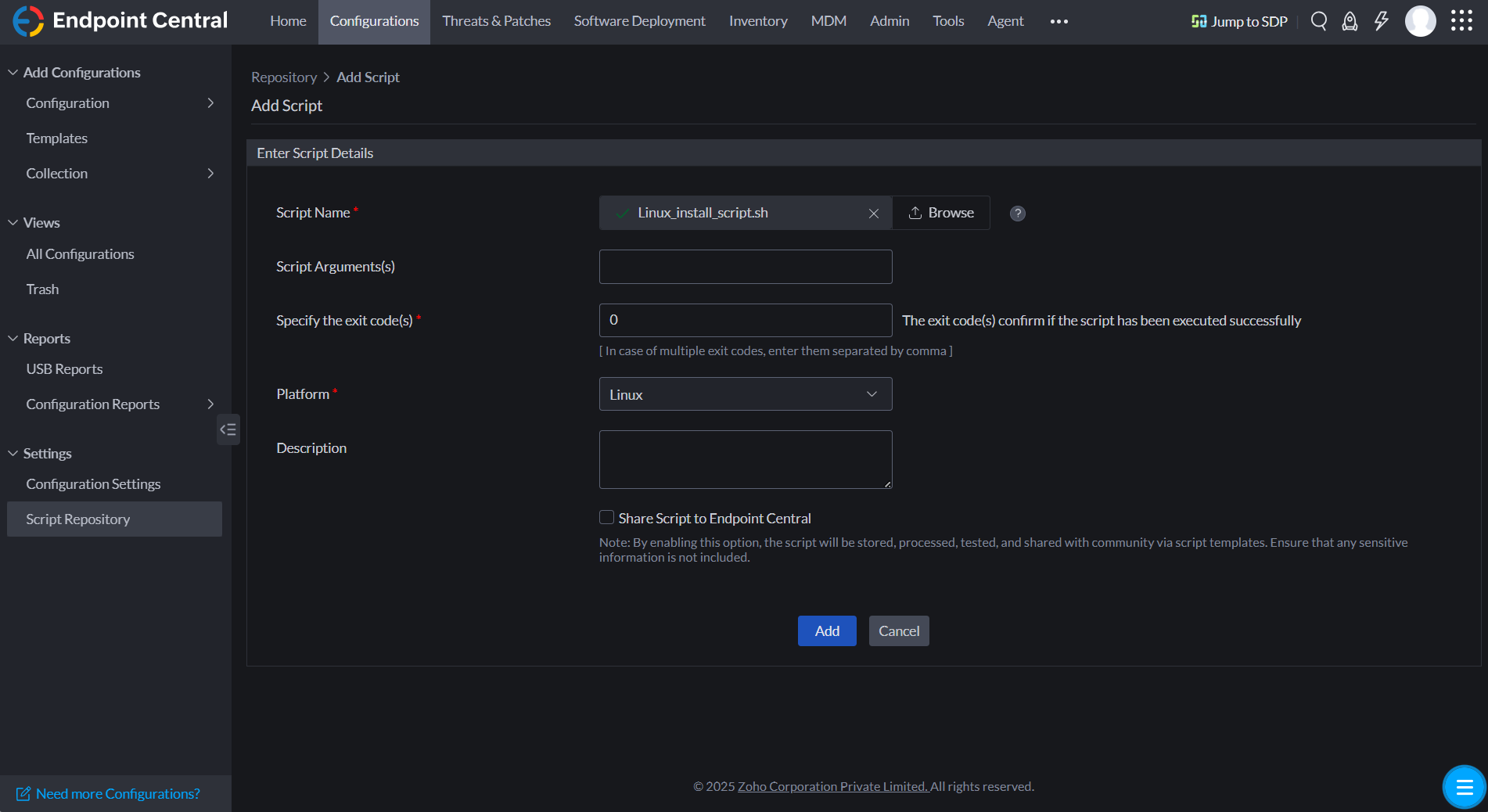Open the search magnifier icon
The width and height of the screenshot is (1488, 812).
pos(1319,21)
